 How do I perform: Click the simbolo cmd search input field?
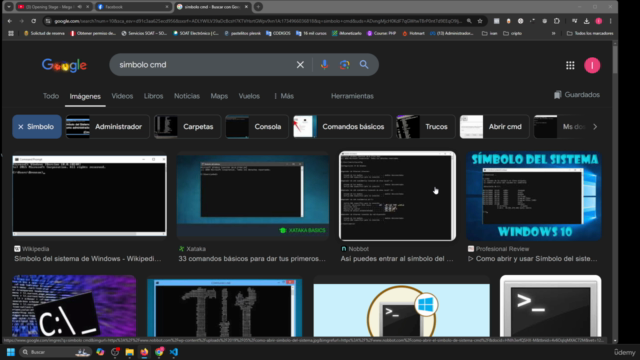click(x=204, y=64)
